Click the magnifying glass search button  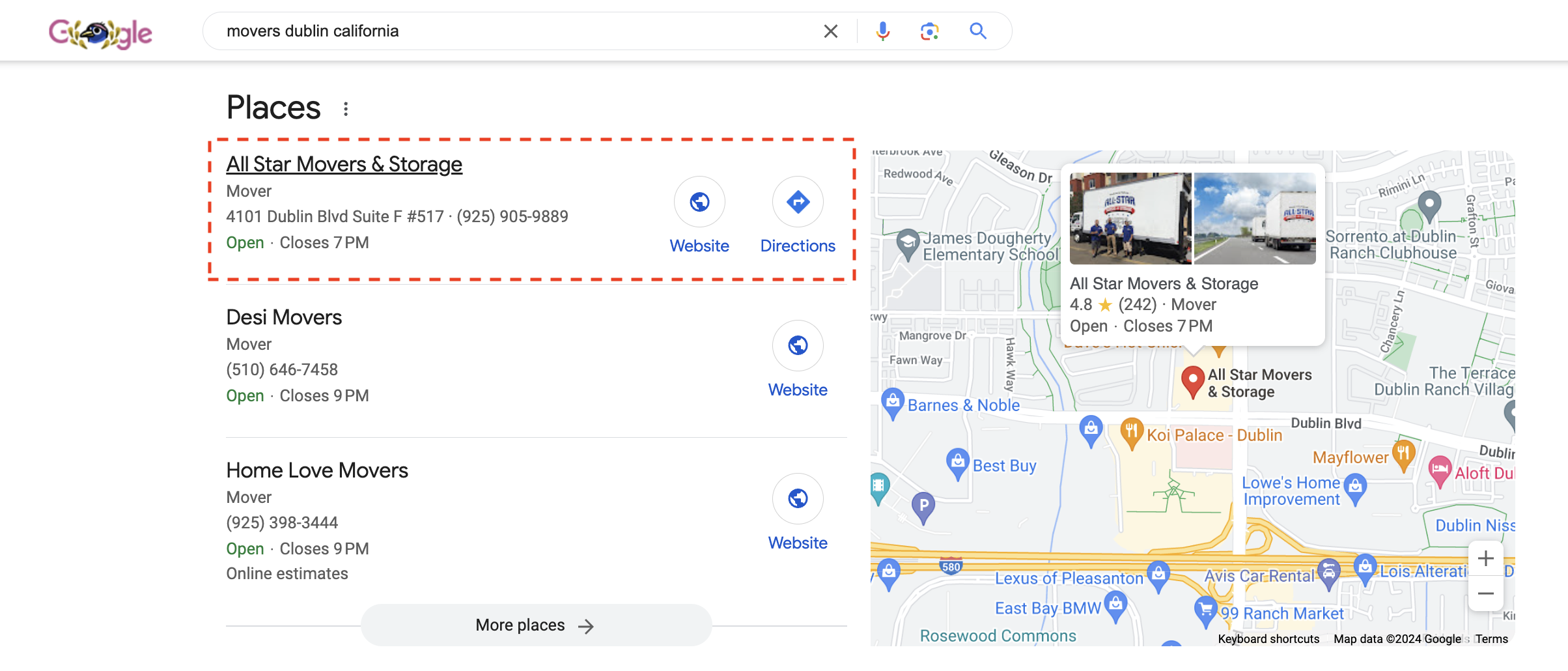[x=977, y=31]
